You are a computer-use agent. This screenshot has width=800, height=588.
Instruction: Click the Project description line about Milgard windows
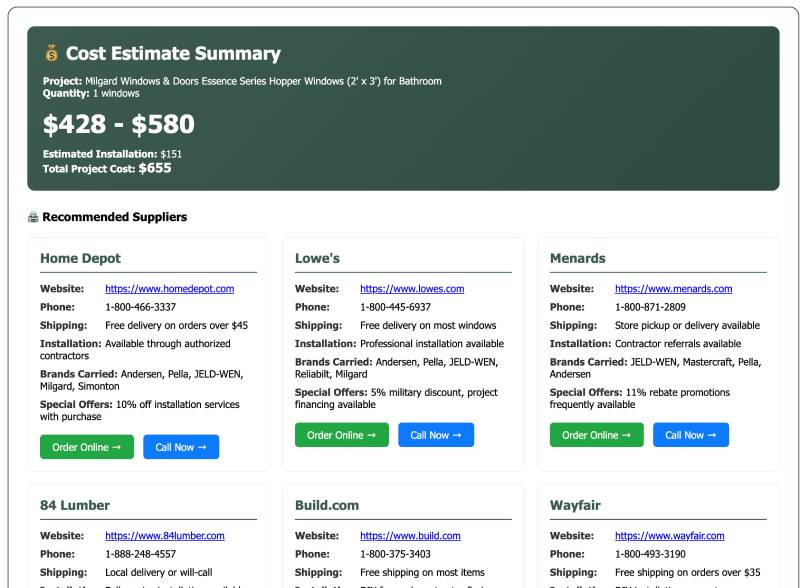(x=242, y=81)
